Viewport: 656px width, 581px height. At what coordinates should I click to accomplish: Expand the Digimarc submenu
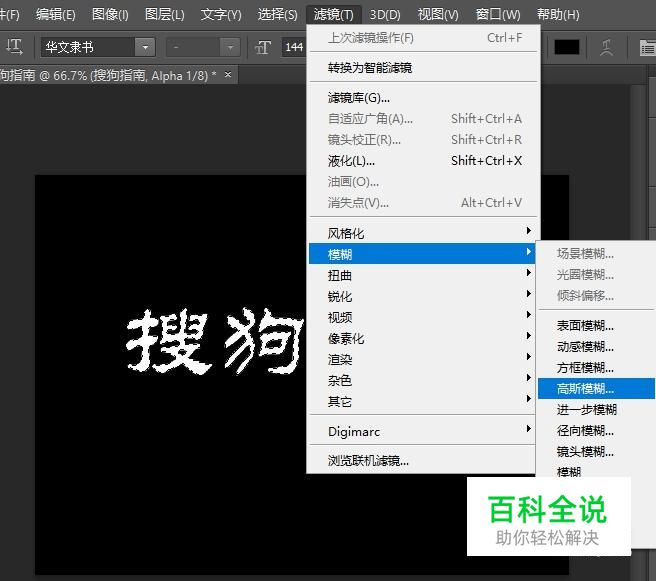click(x=422, y=431)
